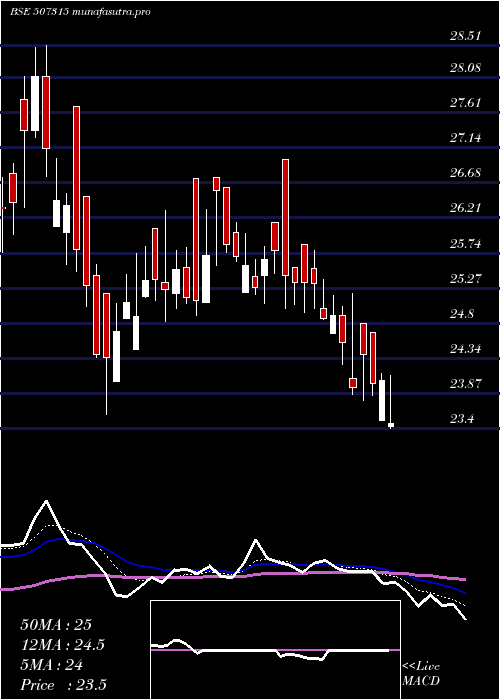Click the 50MA : 25 readout

56,625
